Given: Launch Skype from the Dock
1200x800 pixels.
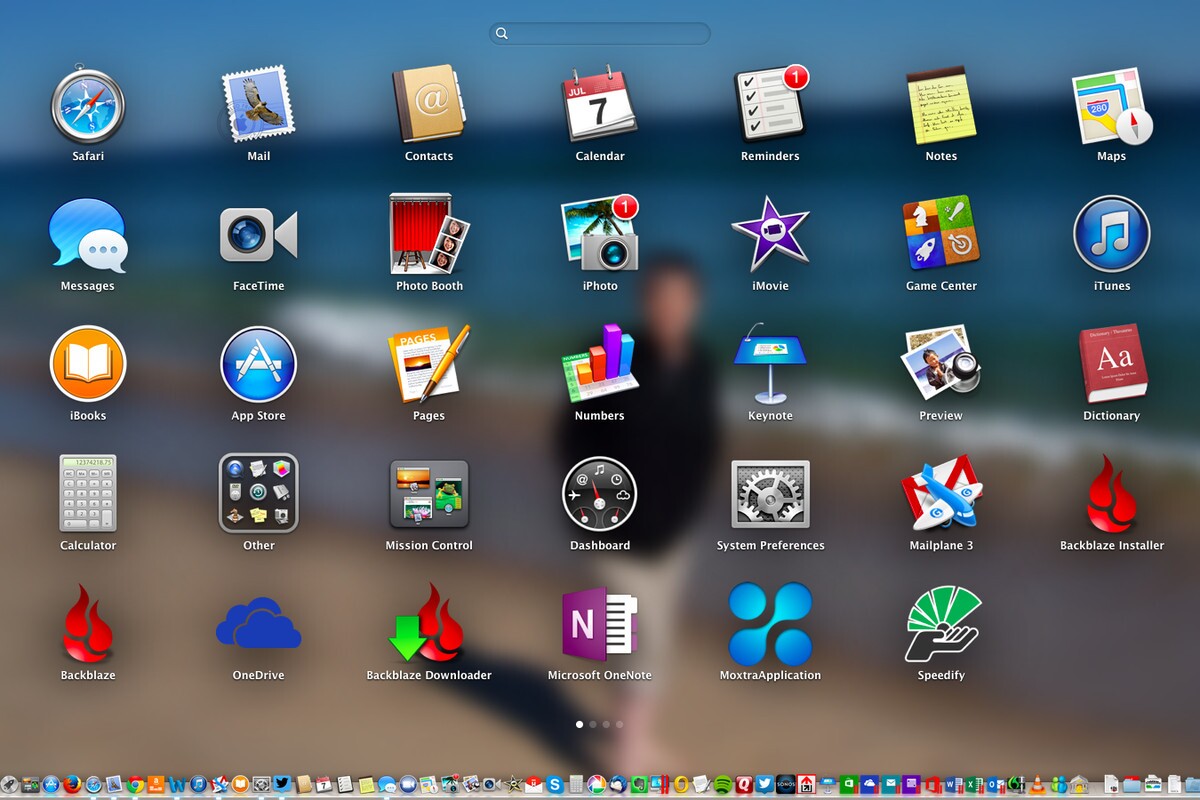Looking at the screenshot, I should (554, 784).
